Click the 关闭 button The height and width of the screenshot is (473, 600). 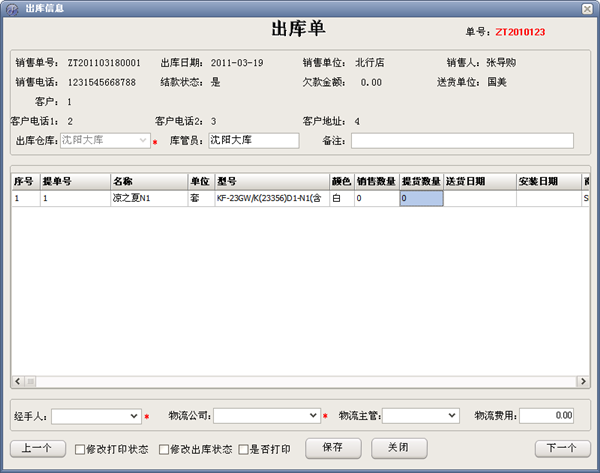[397, 447]
